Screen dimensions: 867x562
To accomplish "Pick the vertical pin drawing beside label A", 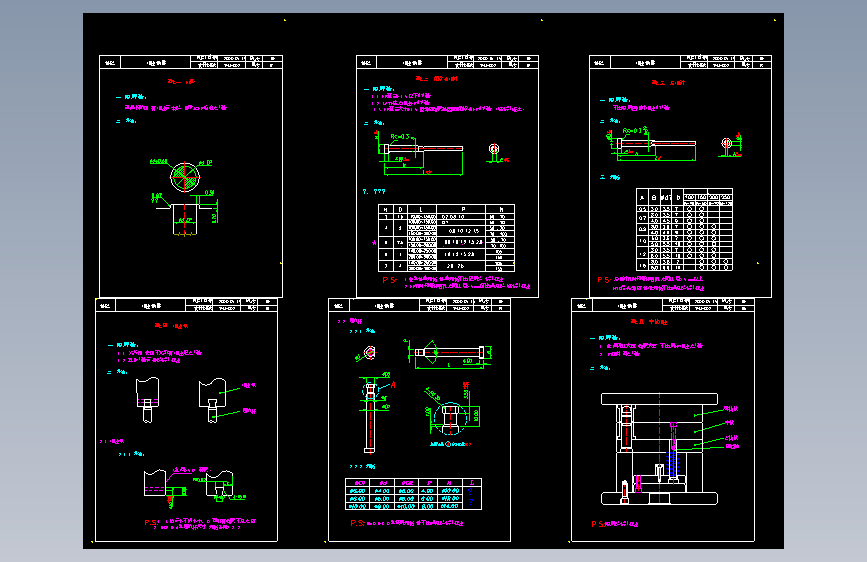I will (370, 418).
